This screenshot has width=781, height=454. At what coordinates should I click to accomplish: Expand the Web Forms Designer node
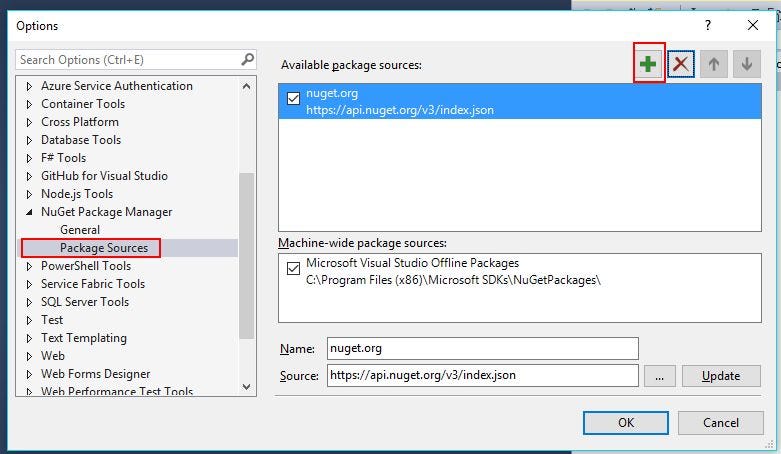pos(29,374)
